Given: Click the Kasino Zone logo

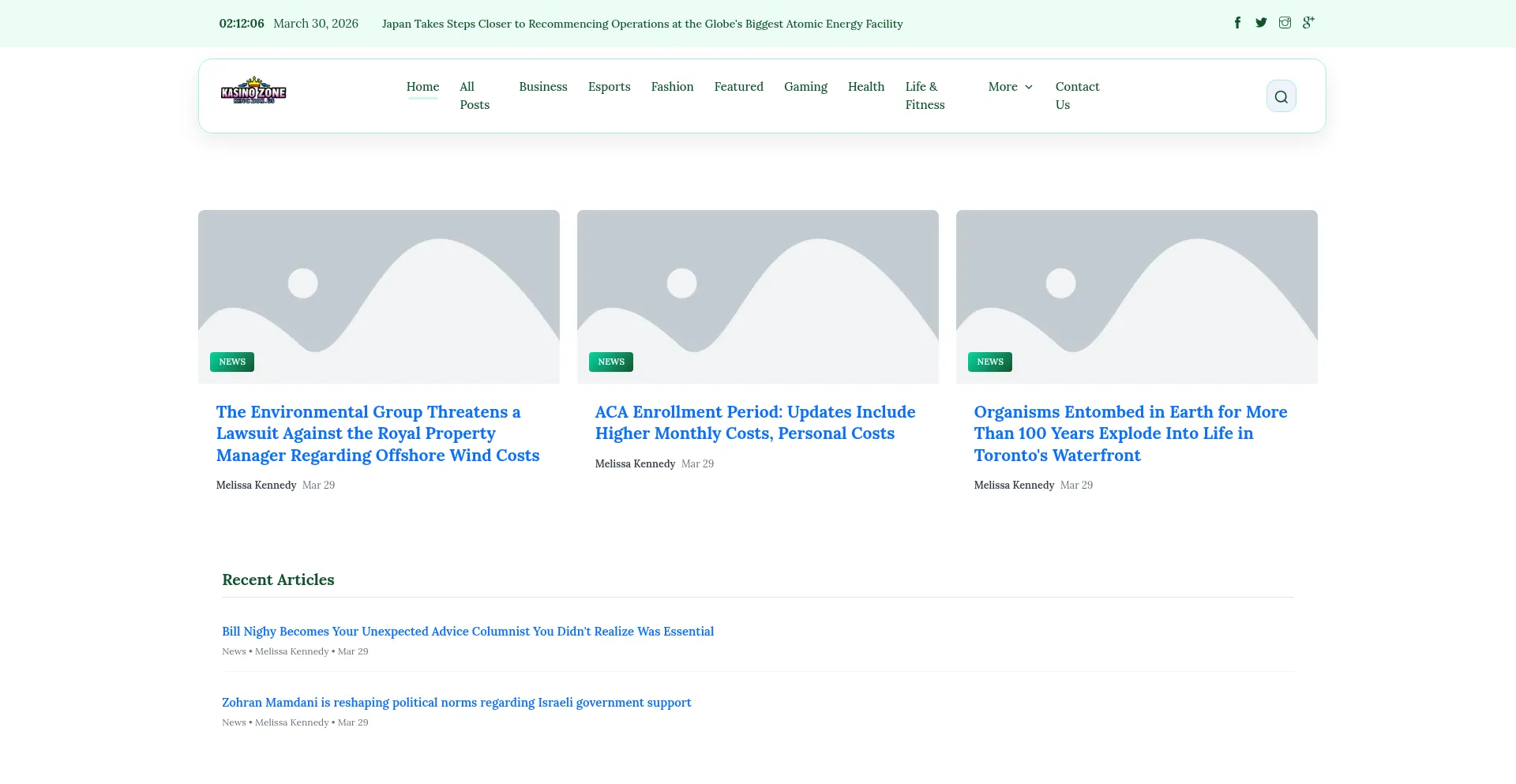Looking at the screenshot, I should (253, 92).
